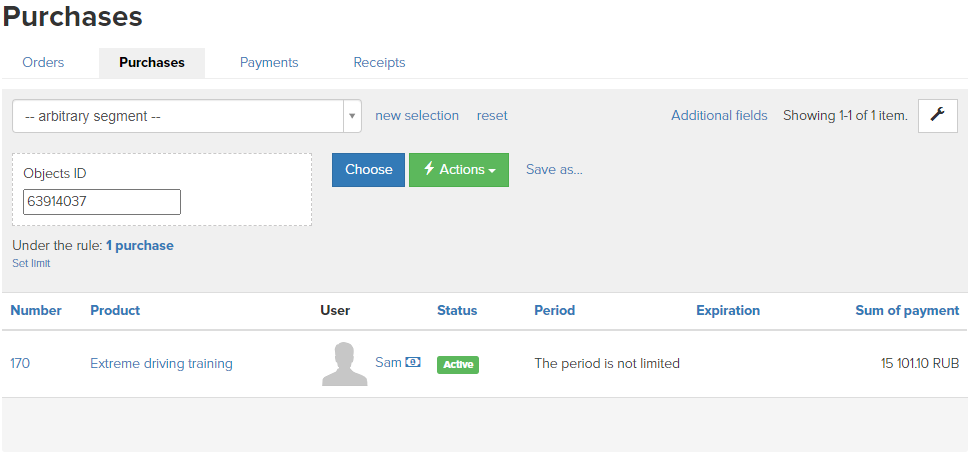
Task: Click Sam's user avatar image
Action: tap(345, 364)
